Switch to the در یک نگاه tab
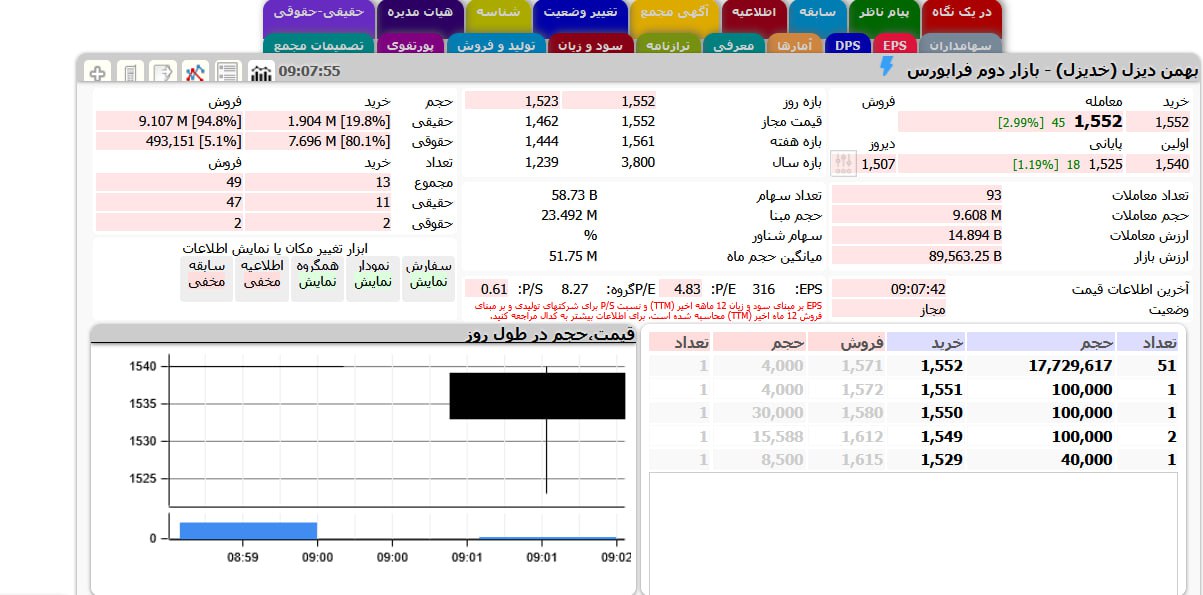 (x=960, y=14)
